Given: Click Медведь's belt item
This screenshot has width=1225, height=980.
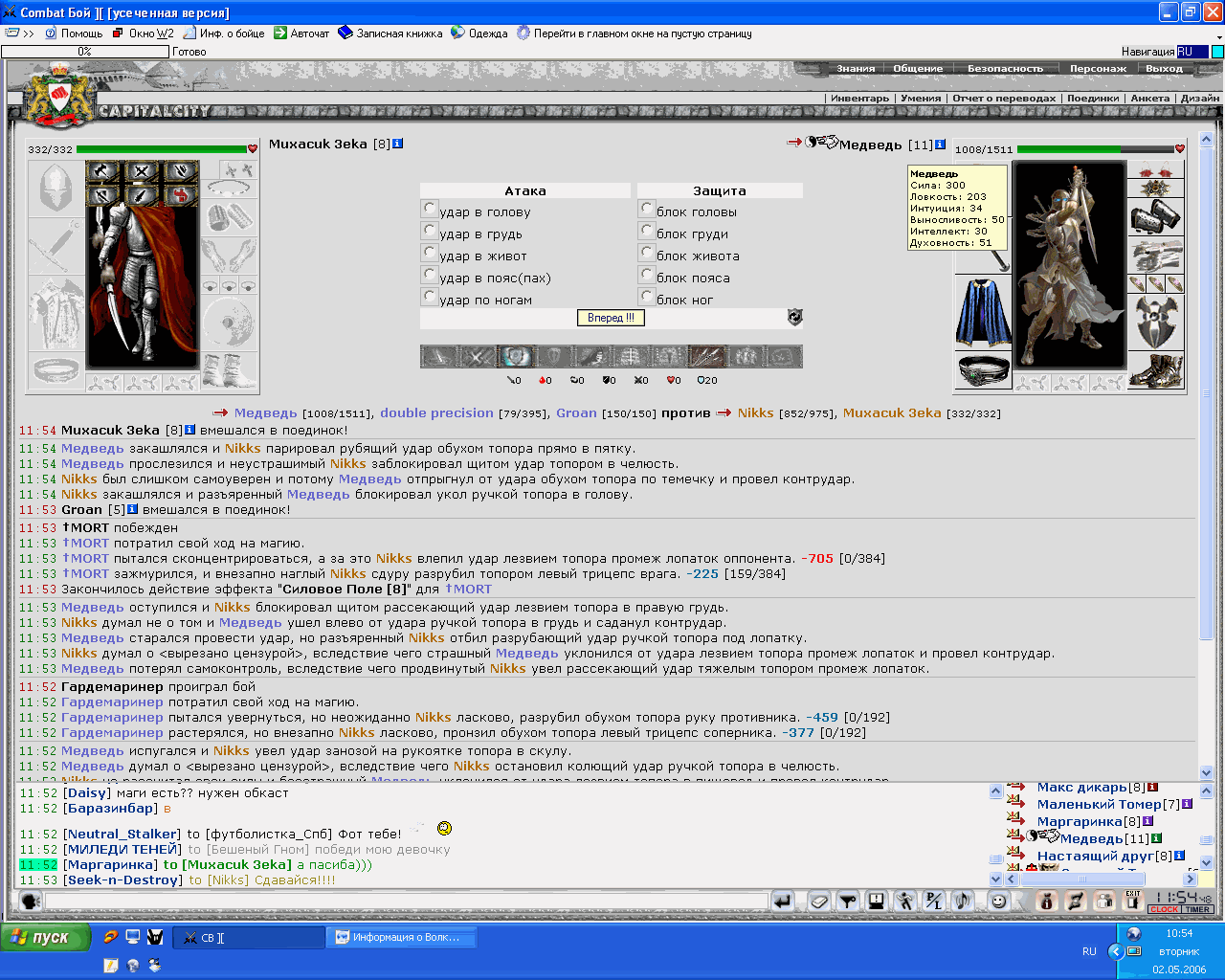Looking at the screenshot, I should pos(983,370).
